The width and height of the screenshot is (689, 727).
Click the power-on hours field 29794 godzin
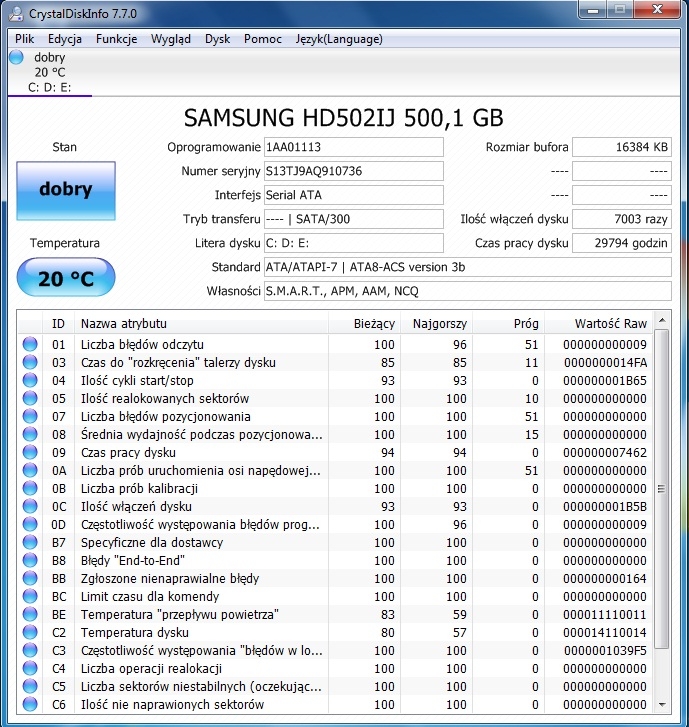[622, 243]
